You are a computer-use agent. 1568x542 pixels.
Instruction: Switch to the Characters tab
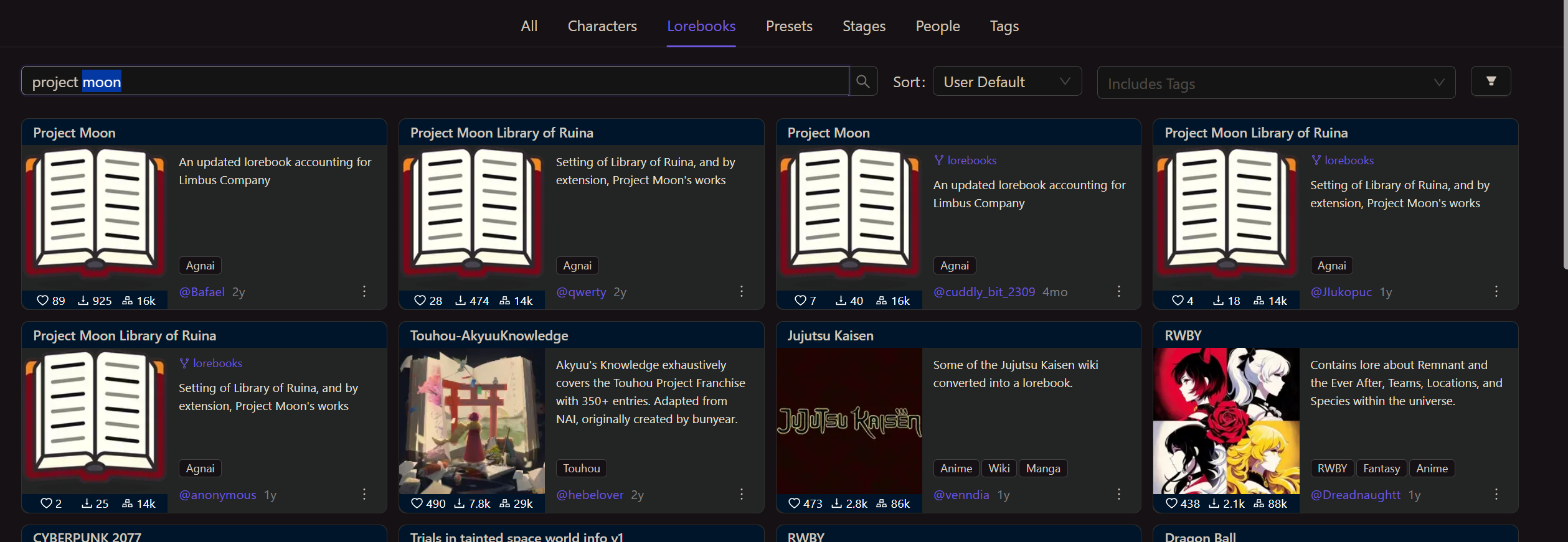pos(602,26)
